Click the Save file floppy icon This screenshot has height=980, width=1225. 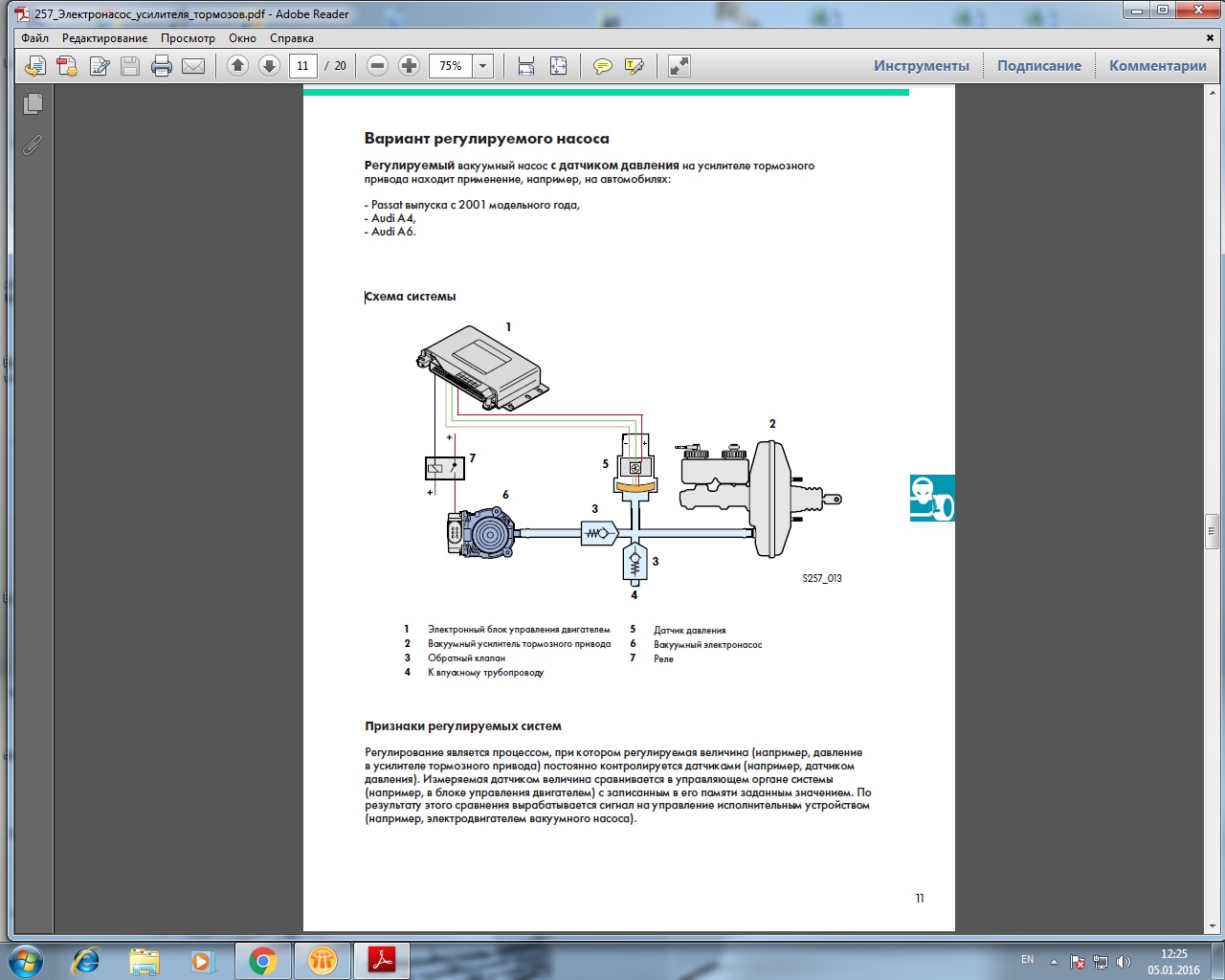[130, 66]
